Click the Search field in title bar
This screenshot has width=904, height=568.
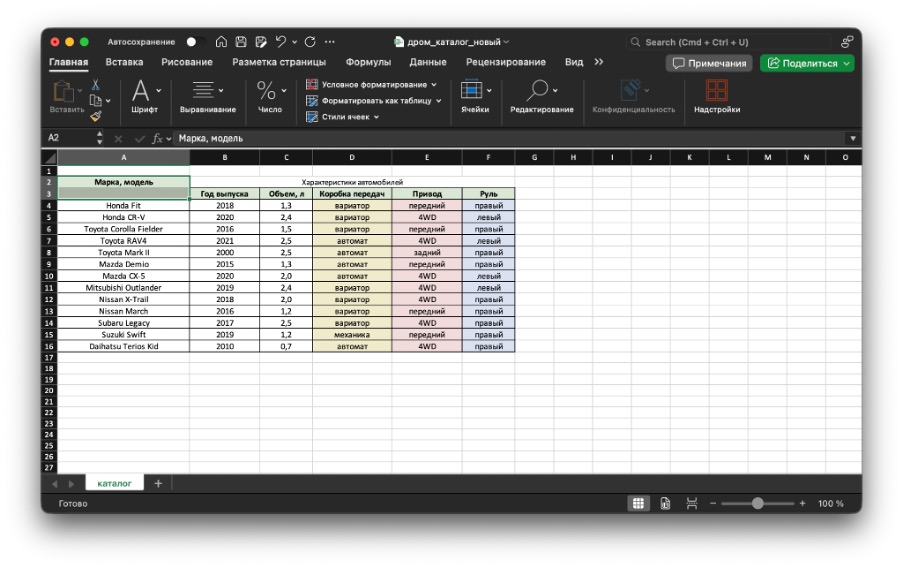[729, 42]
